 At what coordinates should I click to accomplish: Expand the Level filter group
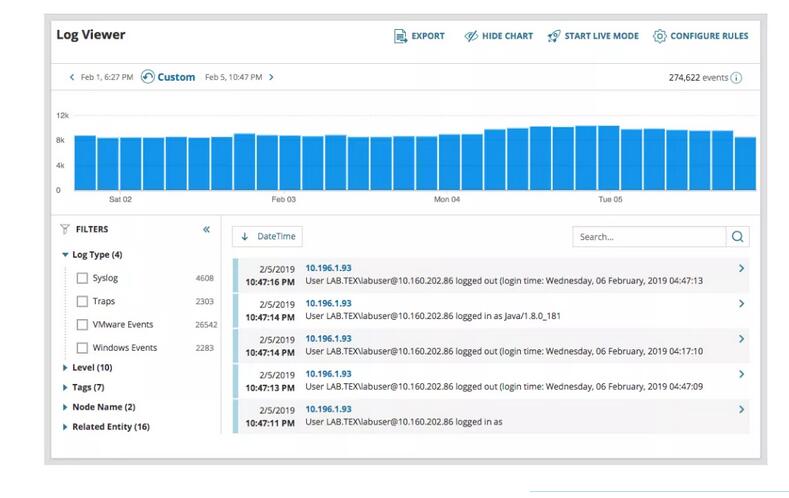pos(66,368)
